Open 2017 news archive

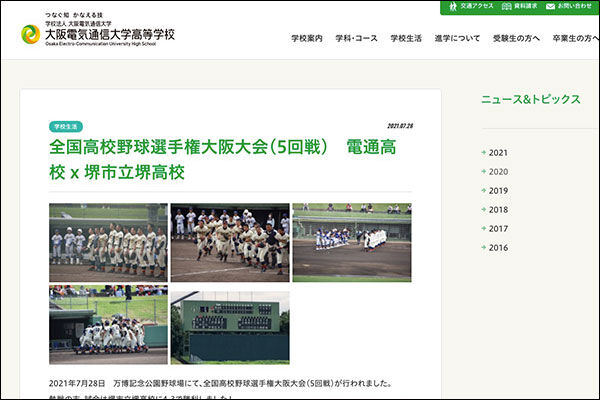(x=498, y=229)
